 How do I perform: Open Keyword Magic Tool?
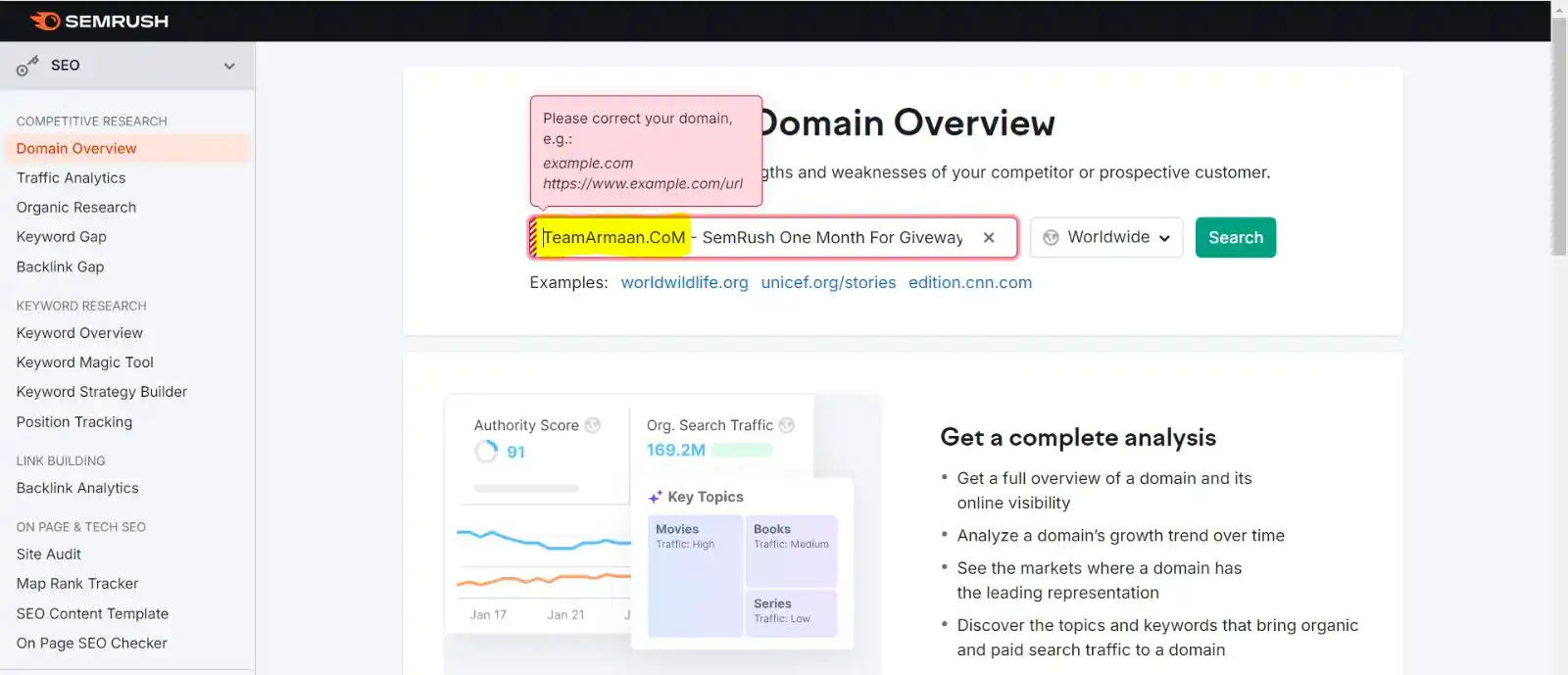(x=84, y=362)
